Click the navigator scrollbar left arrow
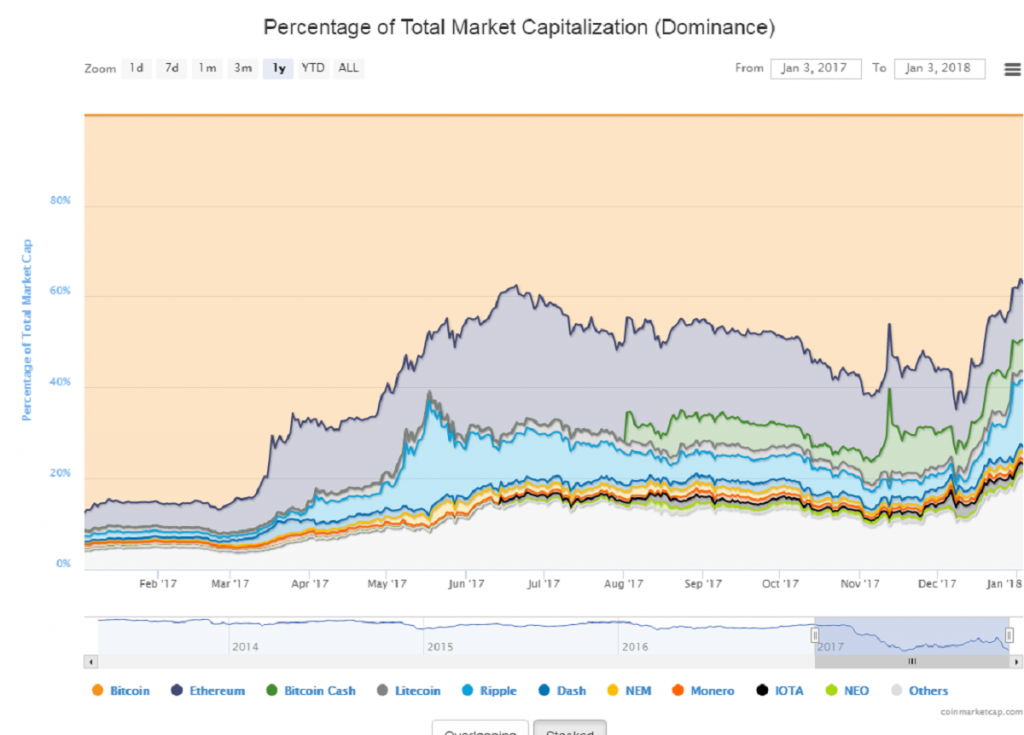1024x735 pixels. [90, 661]
